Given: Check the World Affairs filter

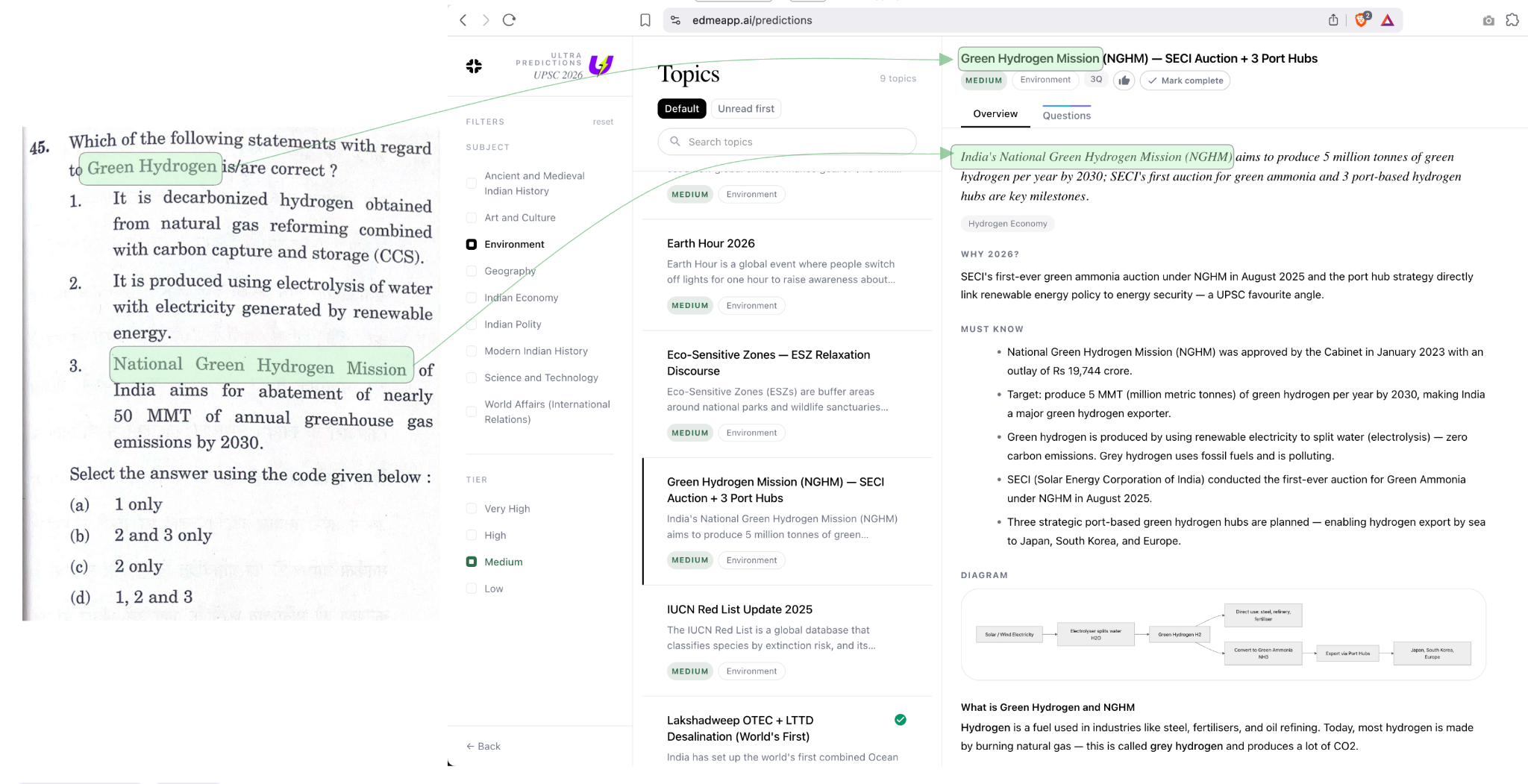Looking at the screenshot, I should (x=472, y=412).
